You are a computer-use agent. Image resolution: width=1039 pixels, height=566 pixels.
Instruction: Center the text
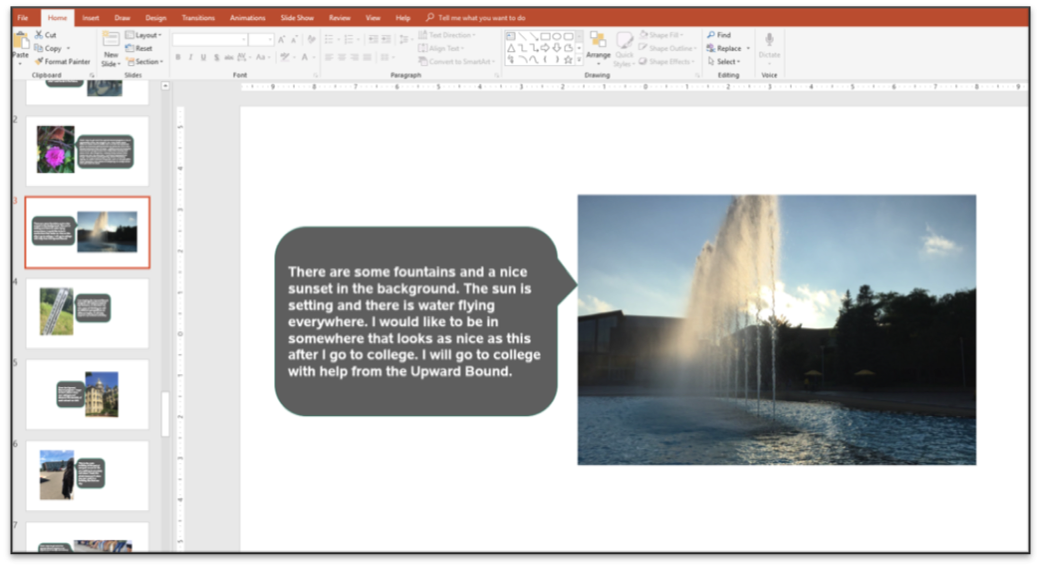342,58
